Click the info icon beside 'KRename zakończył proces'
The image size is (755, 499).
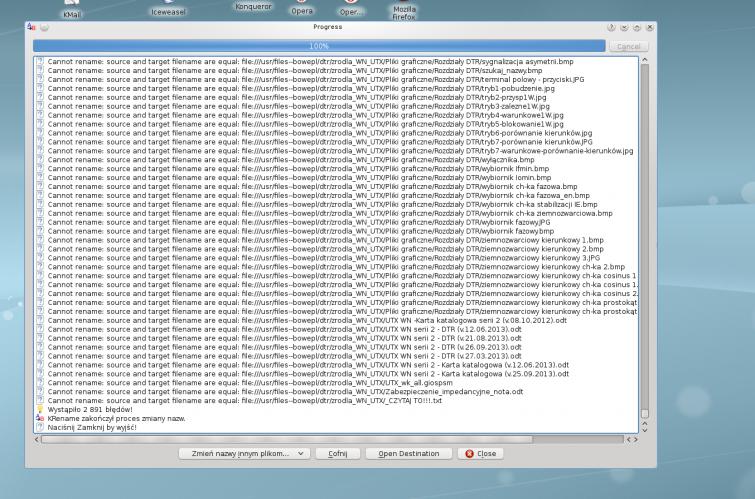point(40,418)
